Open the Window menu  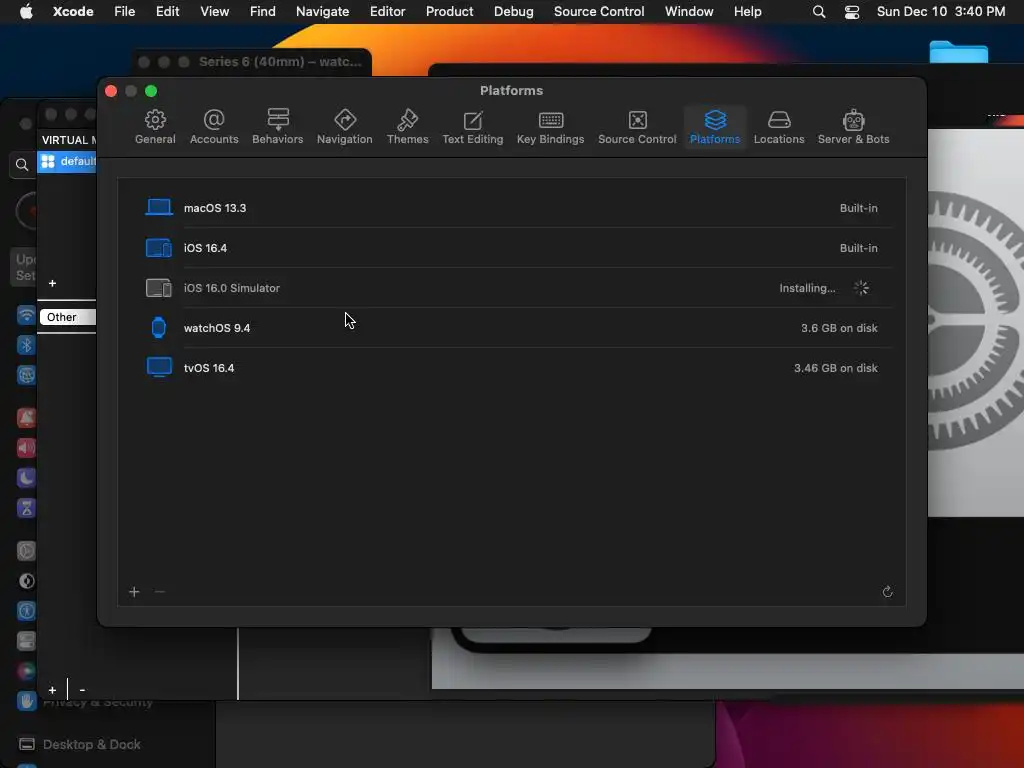click(689, 12)
